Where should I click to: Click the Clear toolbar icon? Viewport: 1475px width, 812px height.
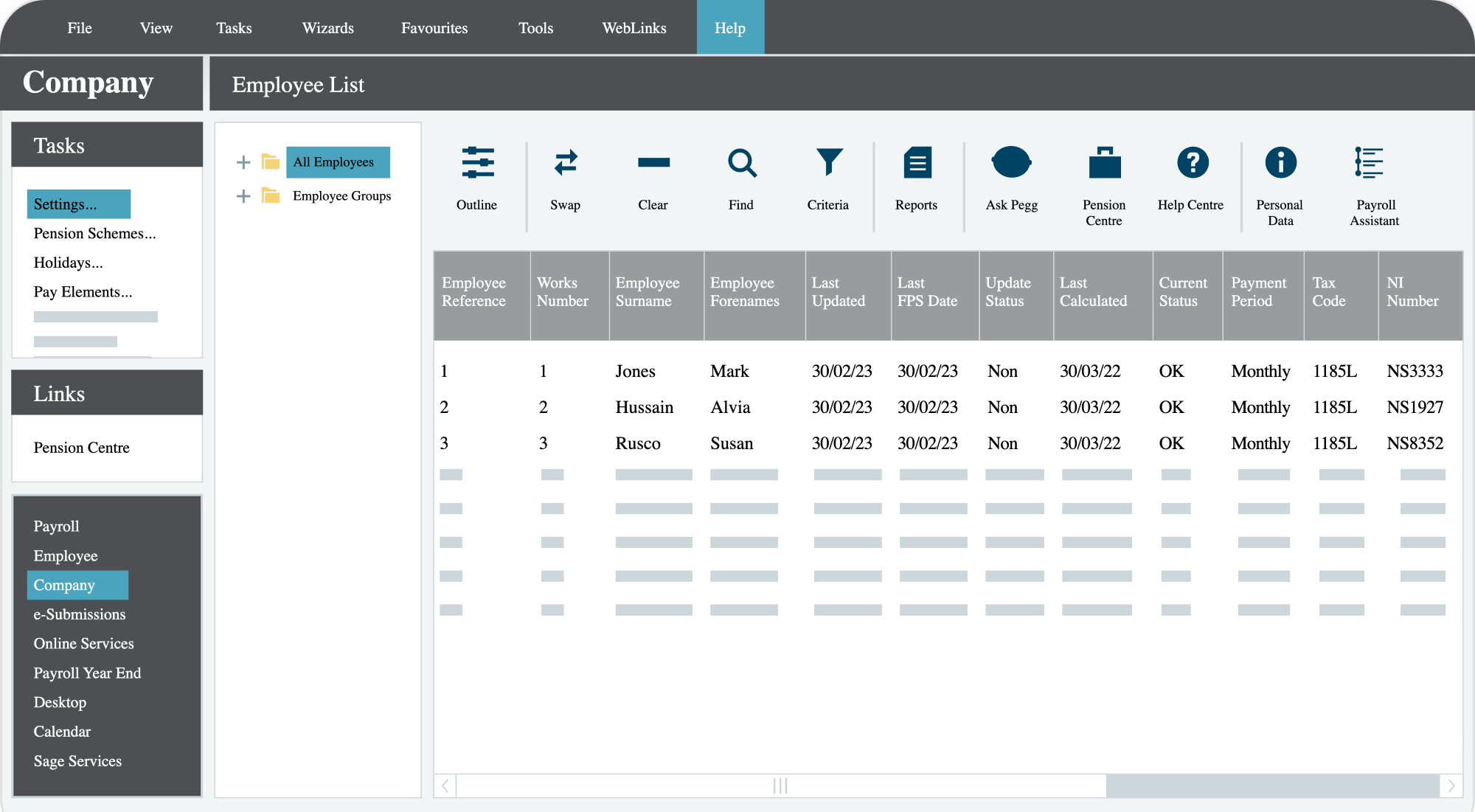(653, 162)
